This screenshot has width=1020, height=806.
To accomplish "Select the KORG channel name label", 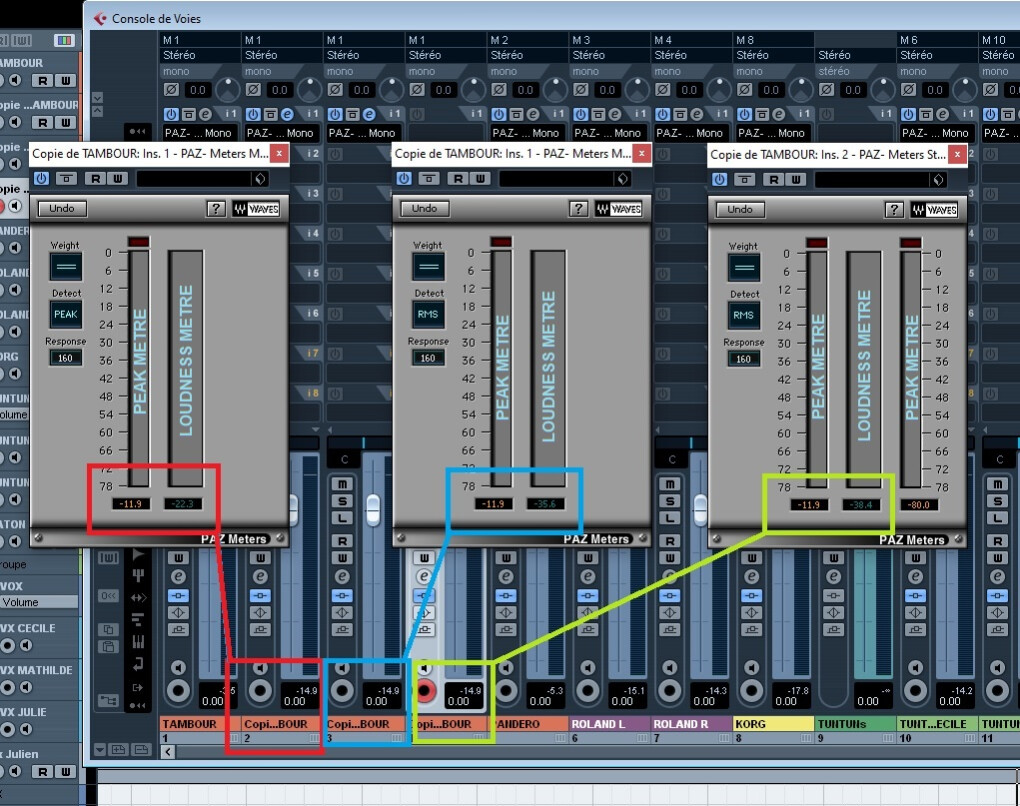I will point(773,724).
